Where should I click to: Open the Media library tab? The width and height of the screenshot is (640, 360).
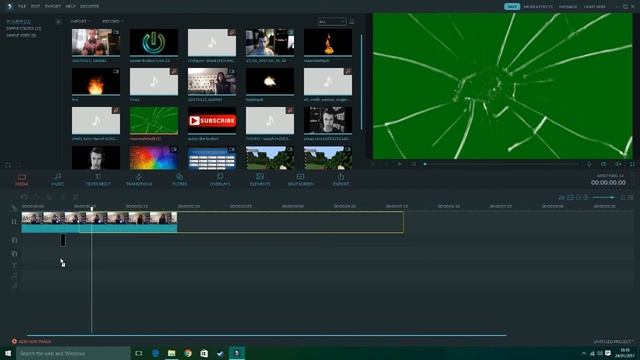click(x=22, y=180)
